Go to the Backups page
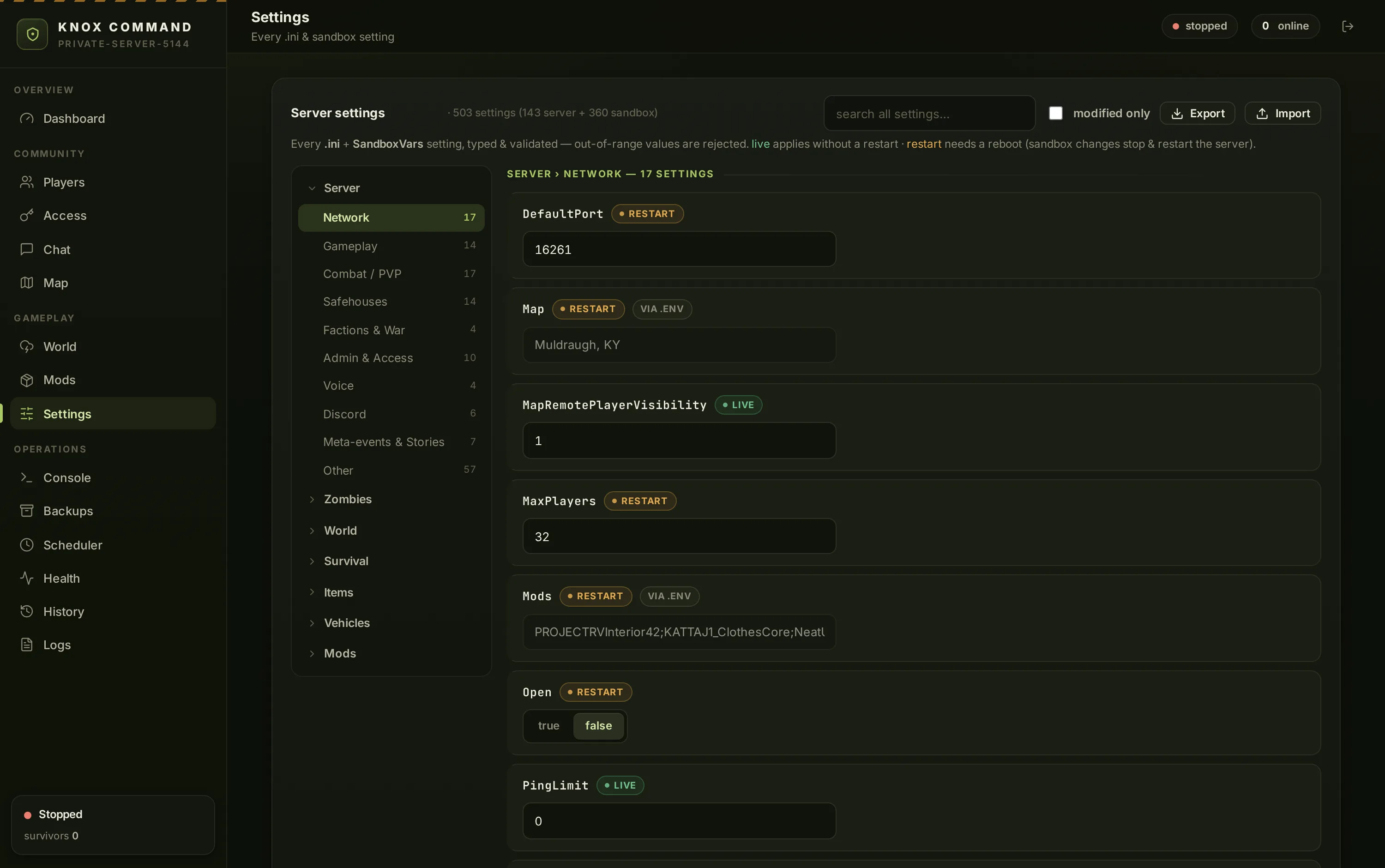 tap(113, 510)
